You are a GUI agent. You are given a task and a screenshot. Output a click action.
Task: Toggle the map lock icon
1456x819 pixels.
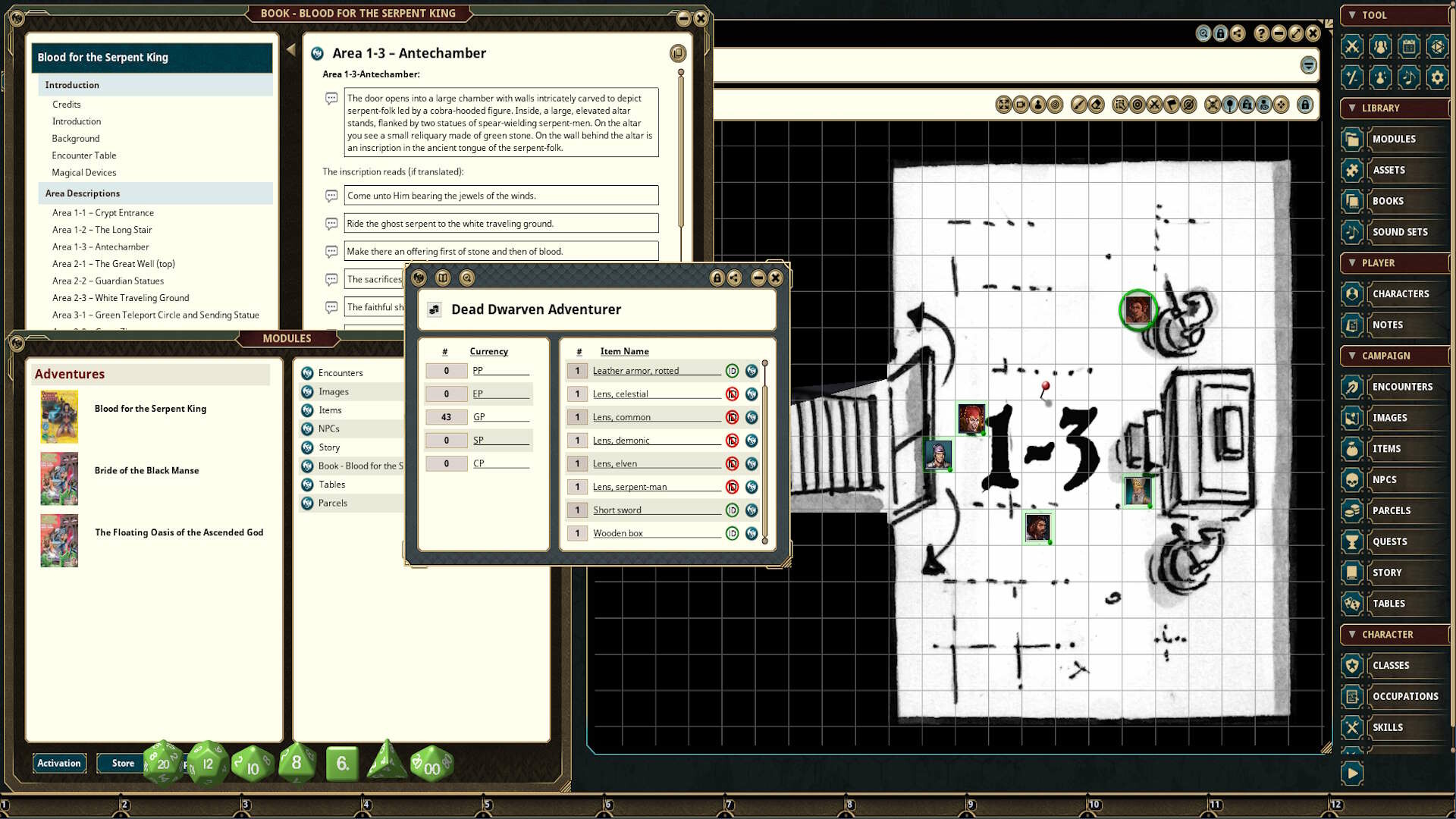[1306, 105]
